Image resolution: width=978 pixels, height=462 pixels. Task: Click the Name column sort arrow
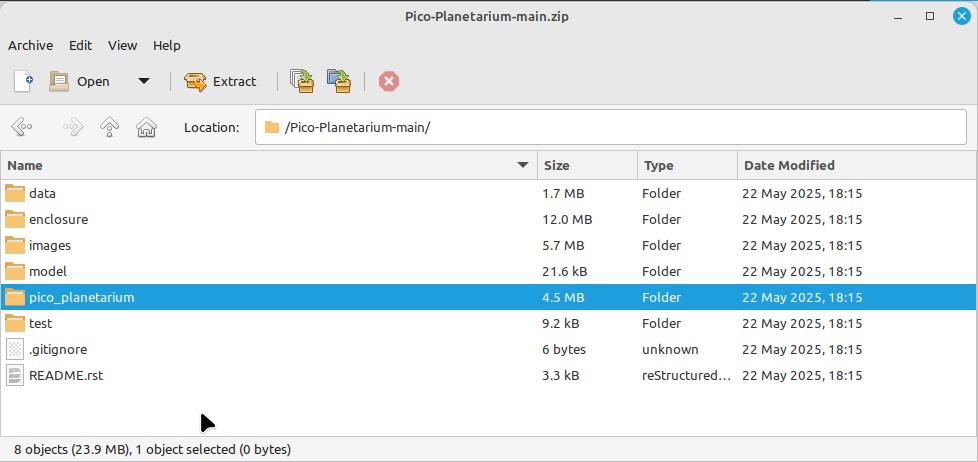(523, 165)
